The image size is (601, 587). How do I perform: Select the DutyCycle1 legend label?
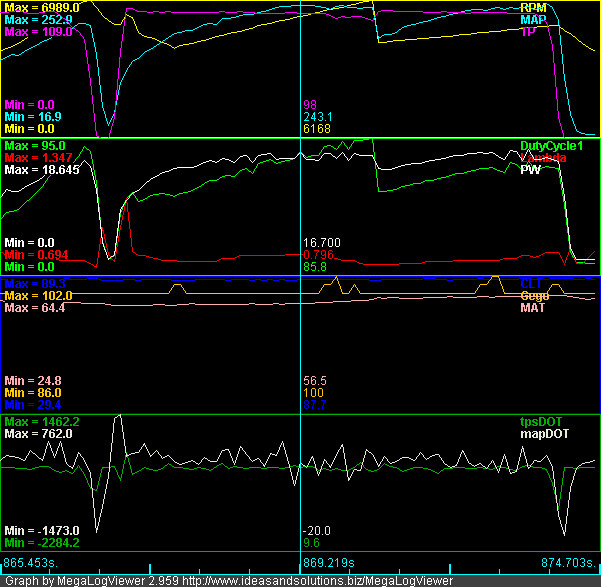[549, 146]
